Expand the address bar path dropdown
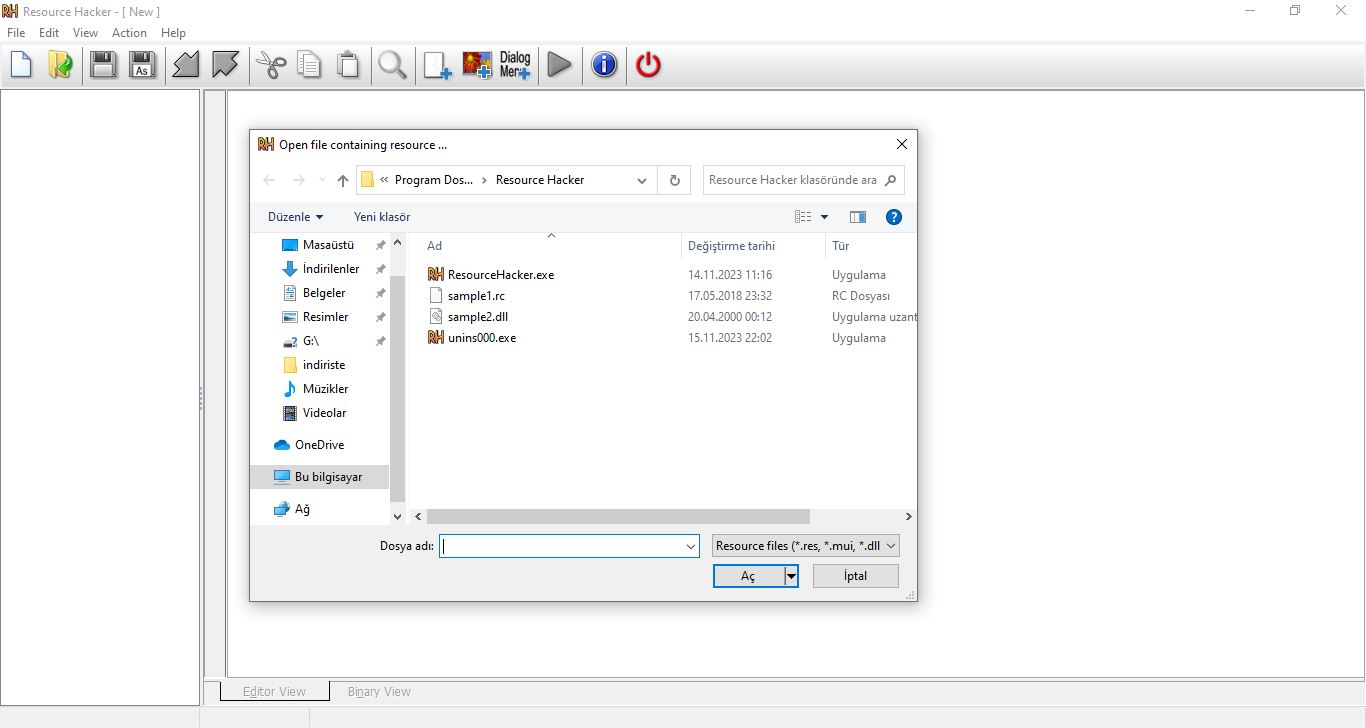The width and height of the screenshot is (1366, 728). 642,180
